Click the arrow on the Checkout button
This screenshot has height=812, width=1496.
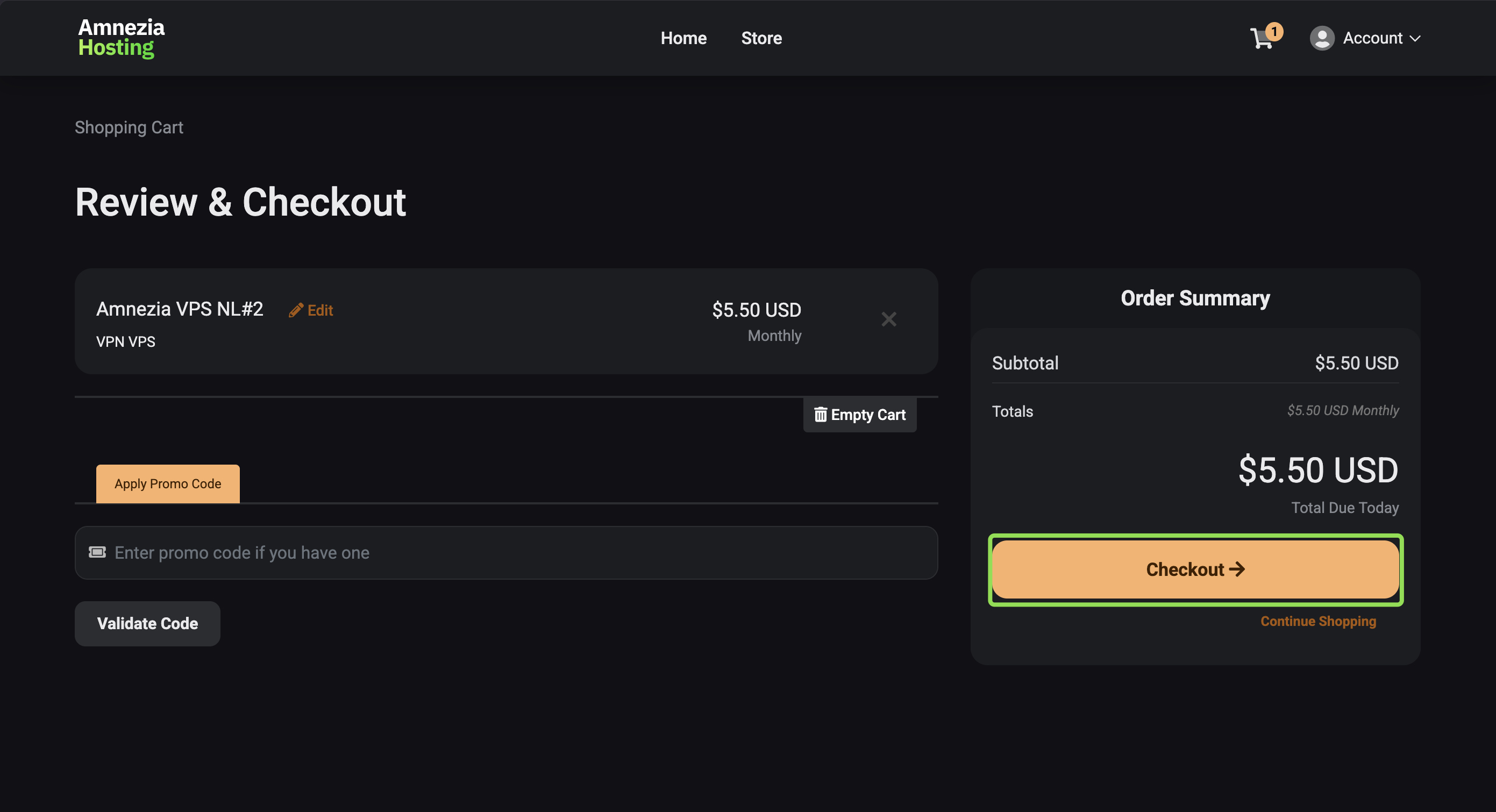[1237, 569]
